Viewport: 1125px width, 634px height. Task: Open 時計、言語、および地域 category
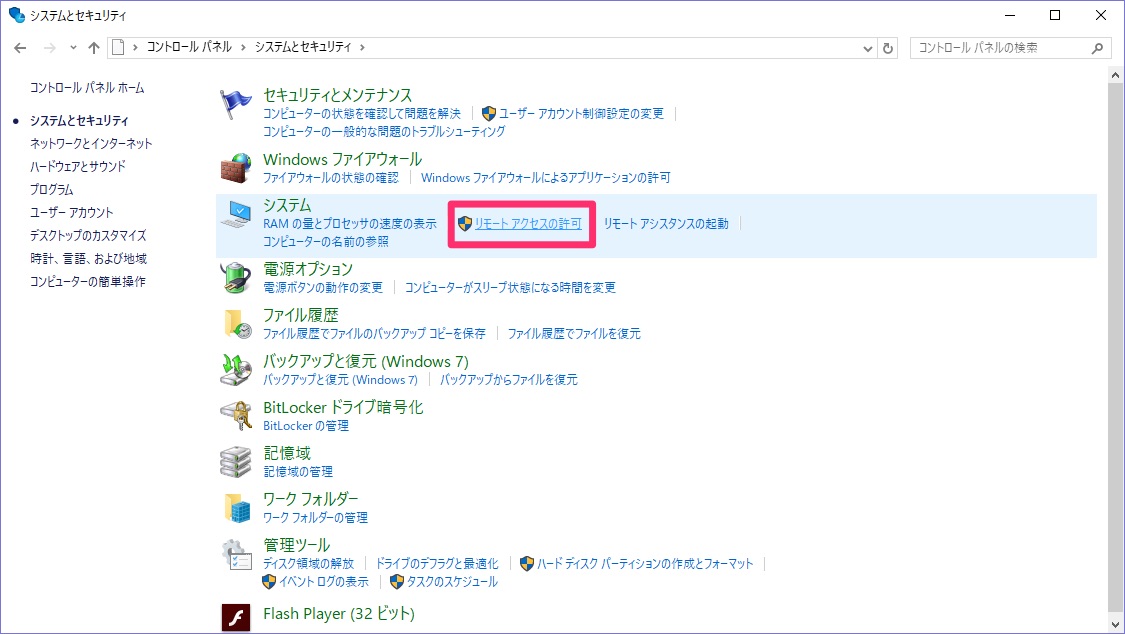click(x=88, y=258)
